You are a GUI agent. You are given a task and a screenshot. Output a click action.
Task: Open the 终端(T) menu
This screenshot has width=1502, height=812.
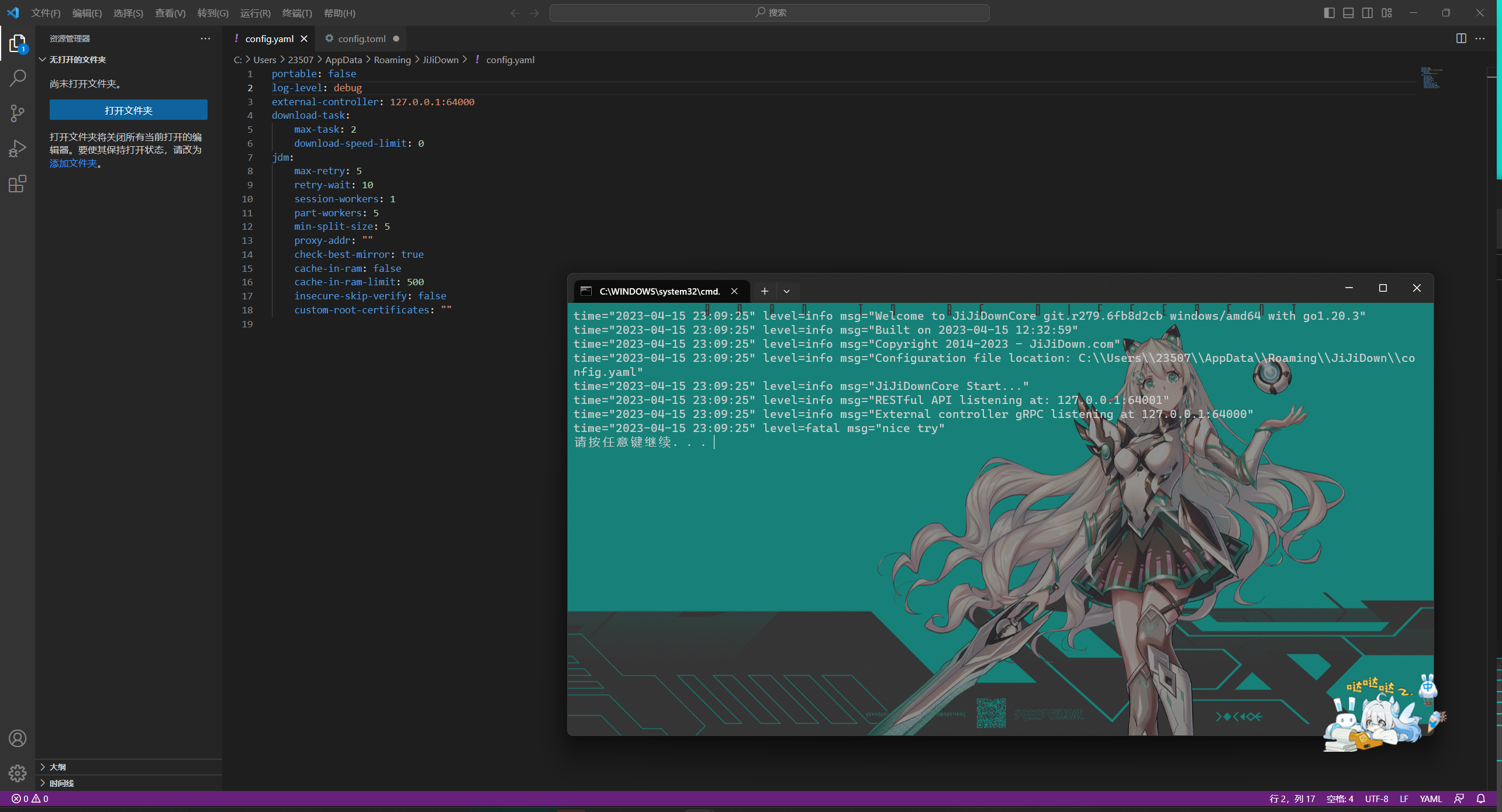[x=297, y=13]
